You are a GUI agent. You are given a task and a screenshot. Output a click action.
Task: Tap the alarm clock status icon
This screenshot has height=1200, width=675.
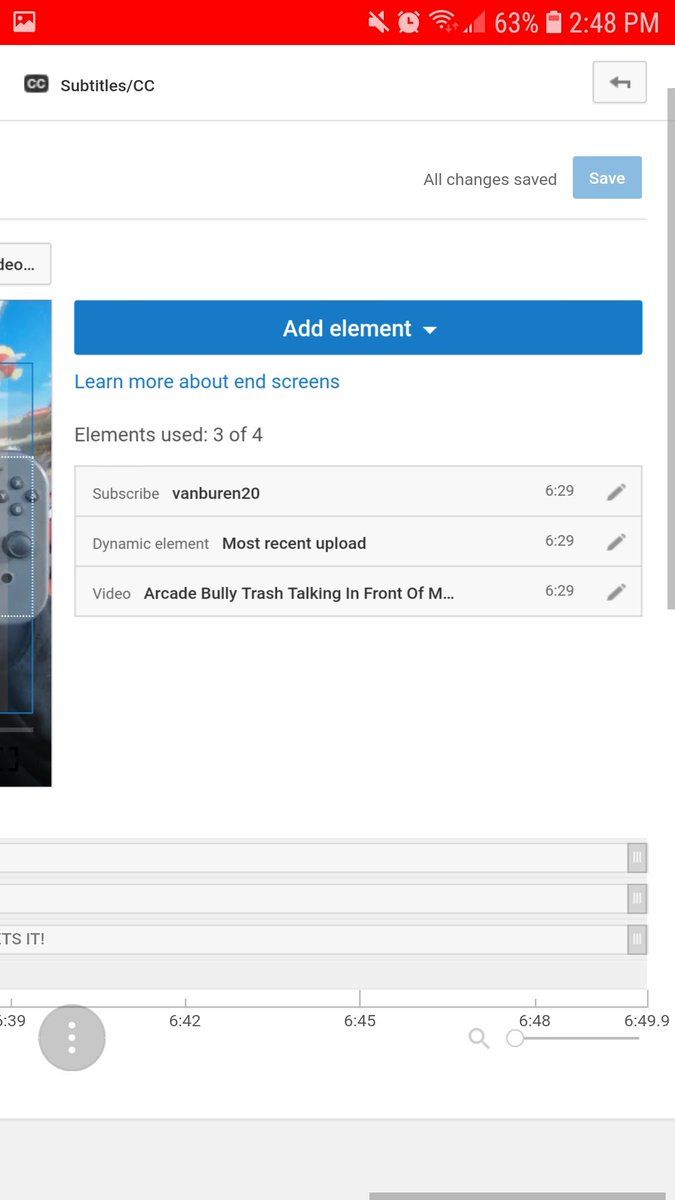click(x=408, y=22)
